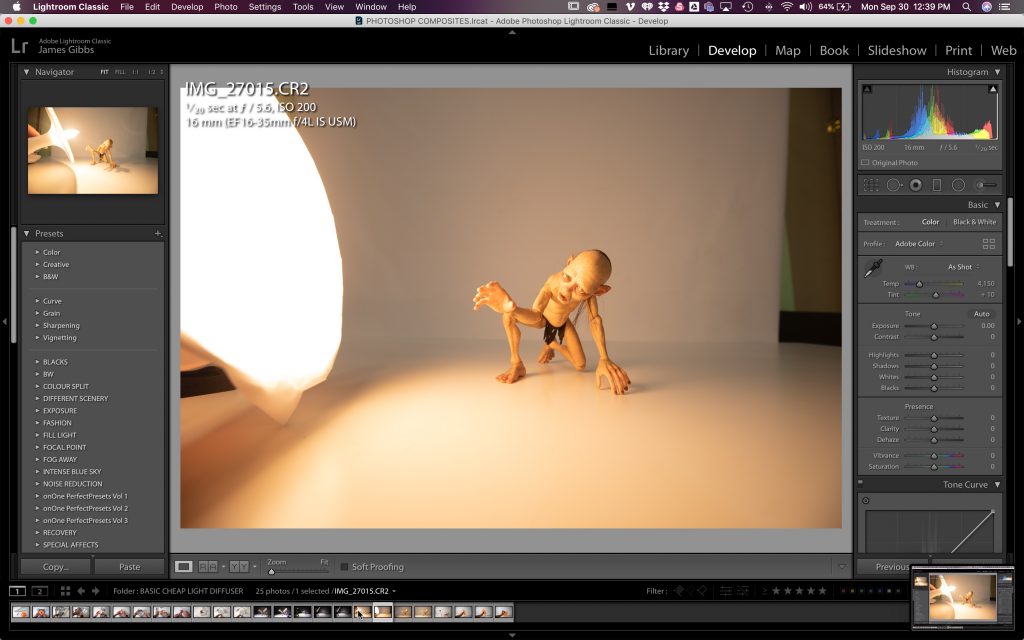
Task: Select the Crop Overlay tool
Action: pyautogui.click(x=871, y=185)
